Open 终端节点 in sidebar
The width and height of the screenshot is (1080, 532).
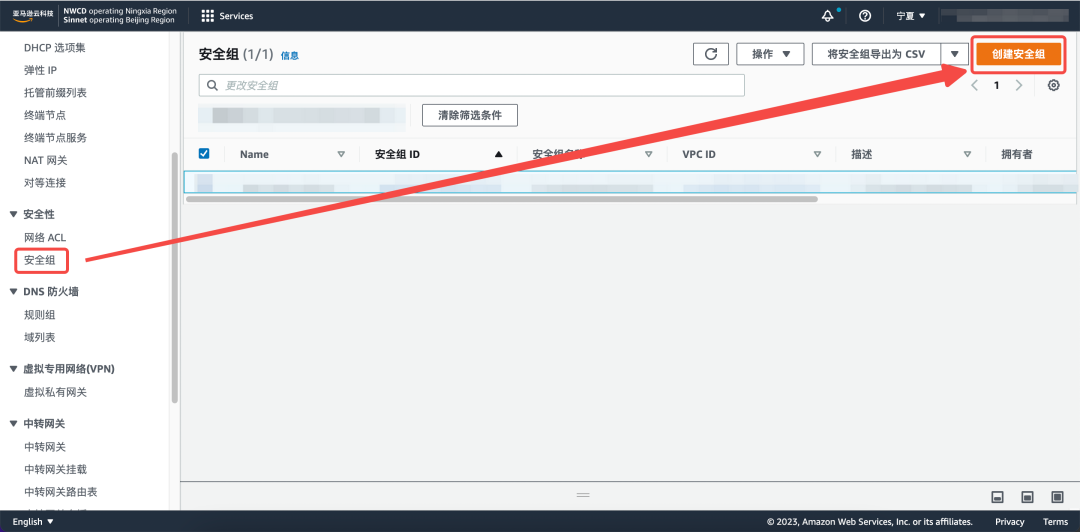click(45, 115)
